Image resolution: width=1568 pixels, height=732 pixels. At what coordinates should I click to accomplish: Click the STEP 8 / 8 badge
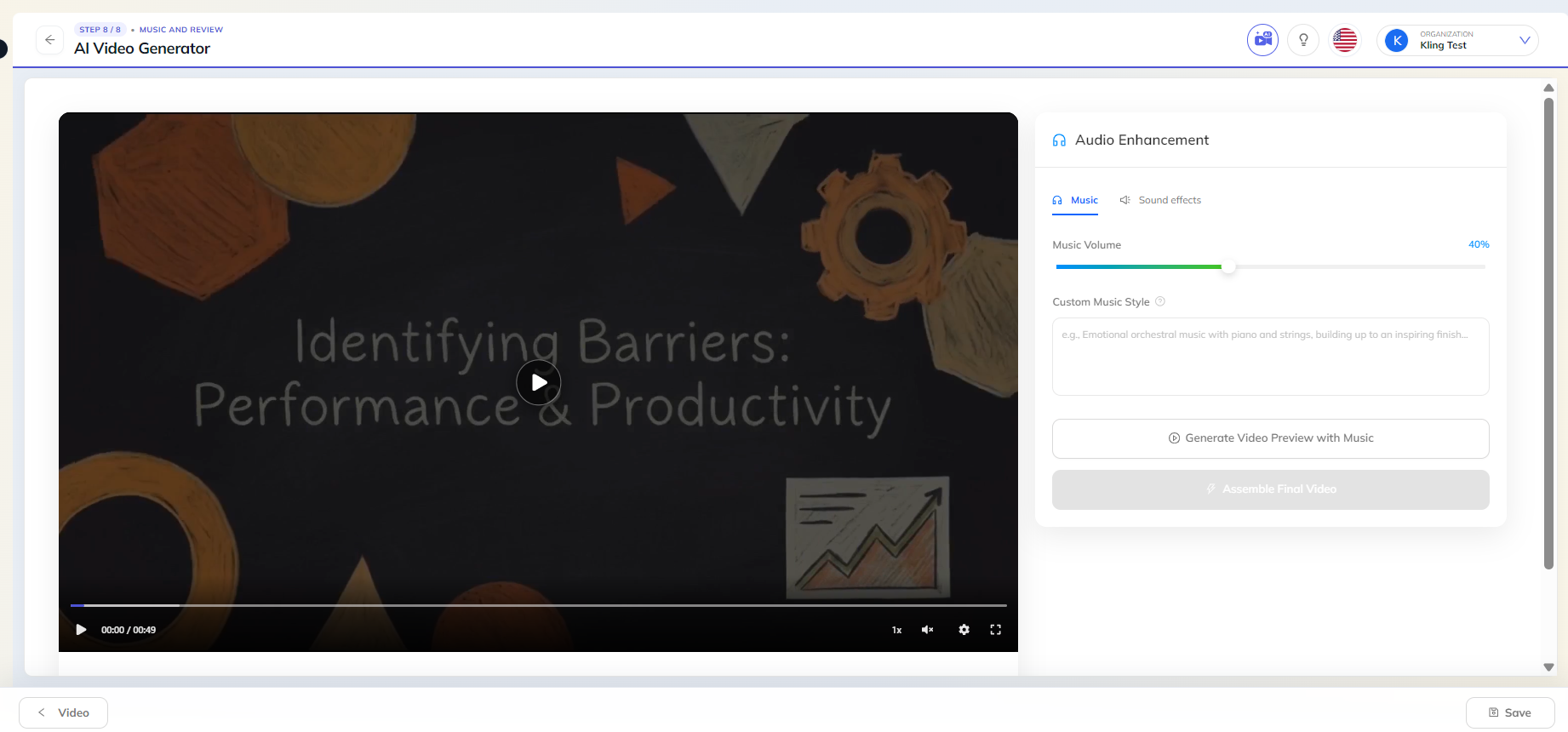coord(100,30)
